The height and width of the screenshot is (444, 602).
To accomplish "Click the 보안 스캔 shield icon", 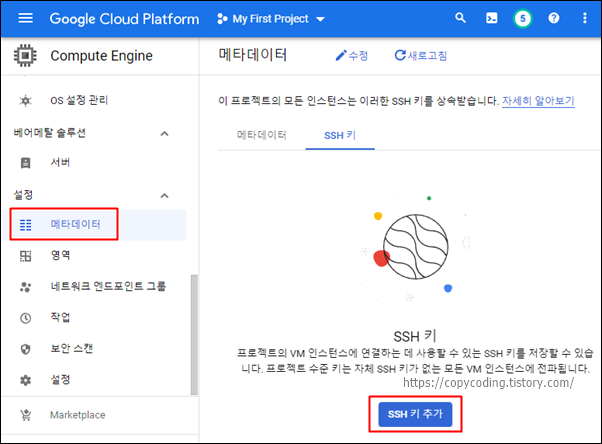I will point(25,349).
